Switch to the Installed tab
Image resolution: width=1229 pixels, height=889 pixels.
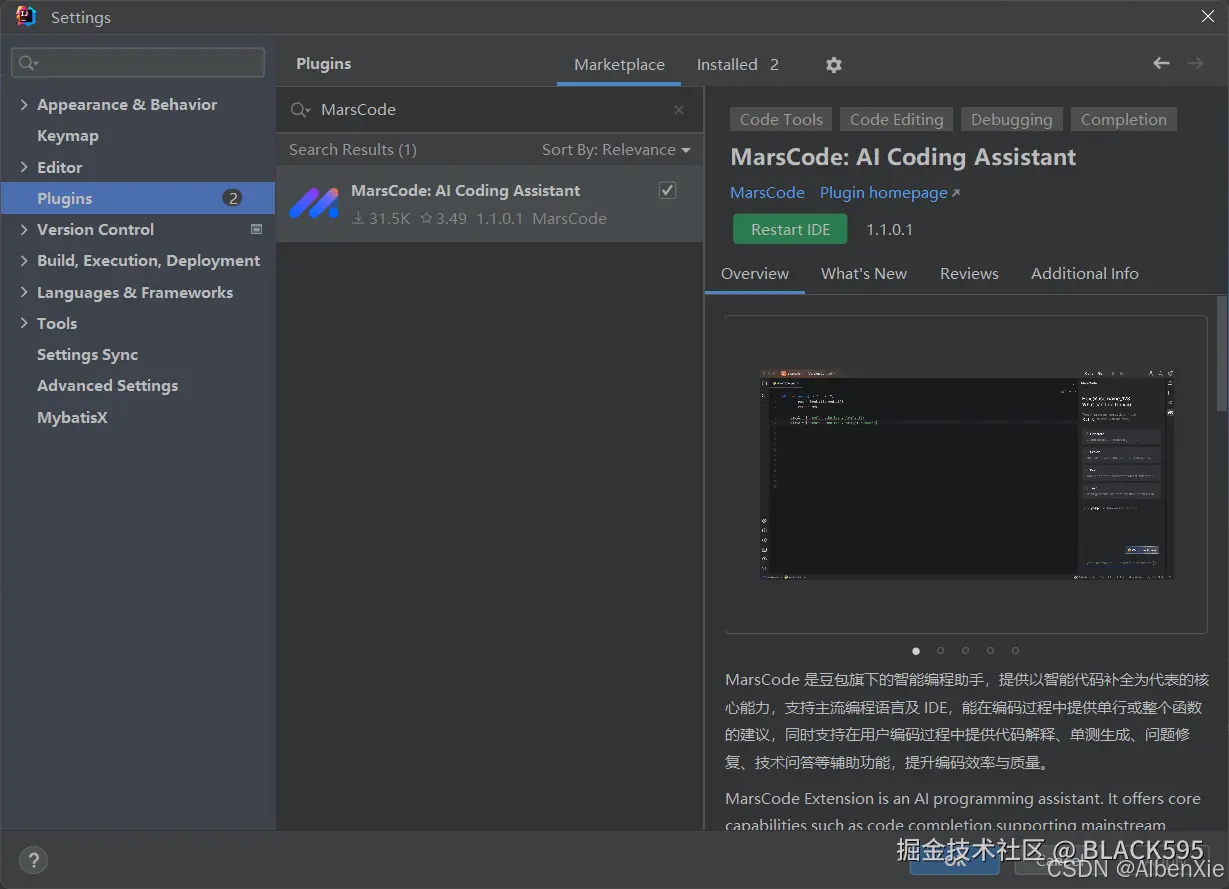pyautogui.click(x=737, y=65)
